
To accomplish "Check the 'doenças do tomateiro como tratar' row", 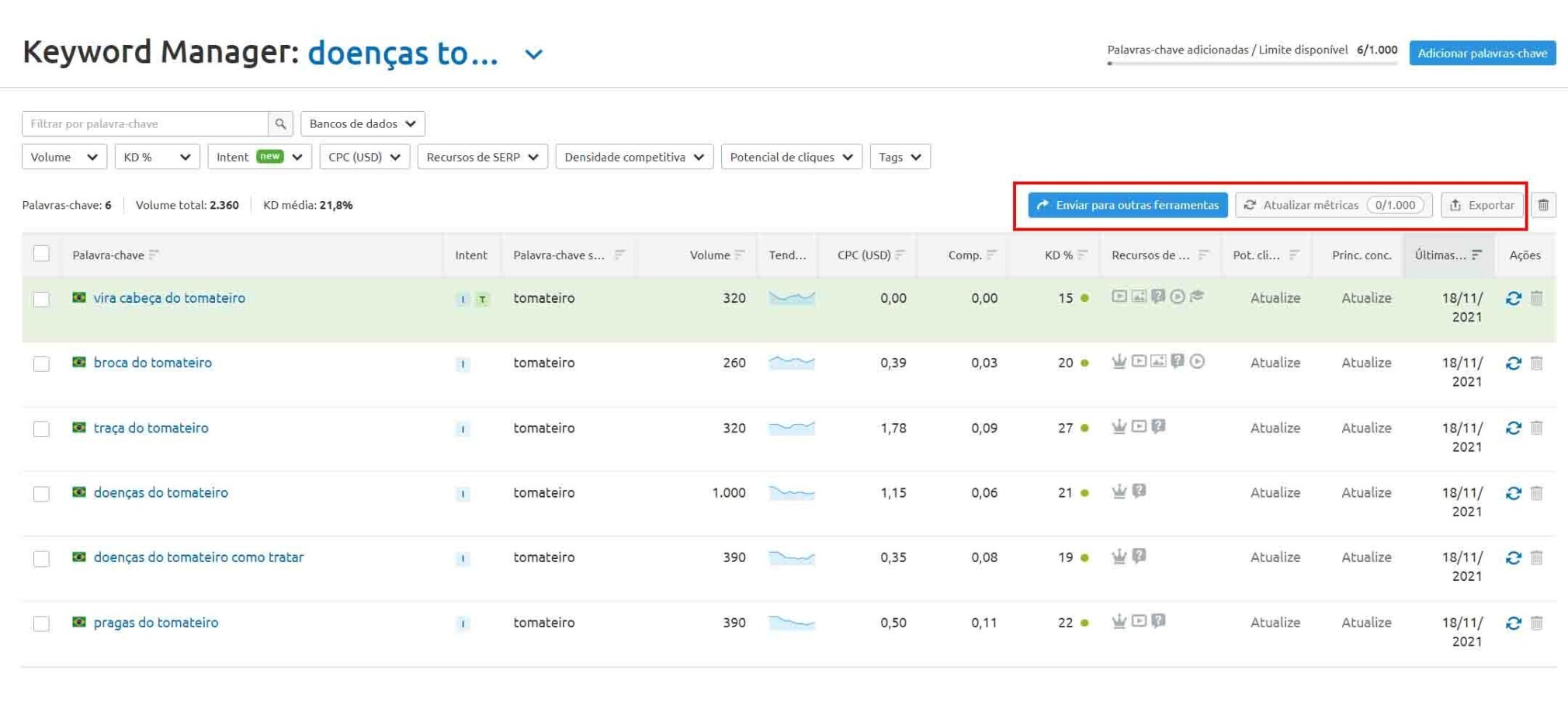I will [x=42, y=558].
